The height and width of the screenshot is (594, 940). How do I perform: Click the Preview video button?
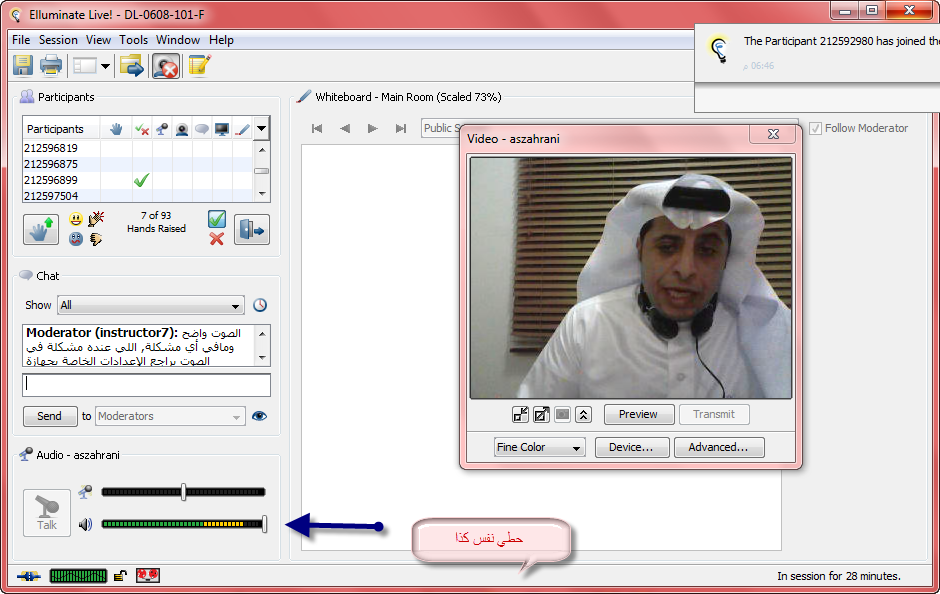tap(638, 414)
